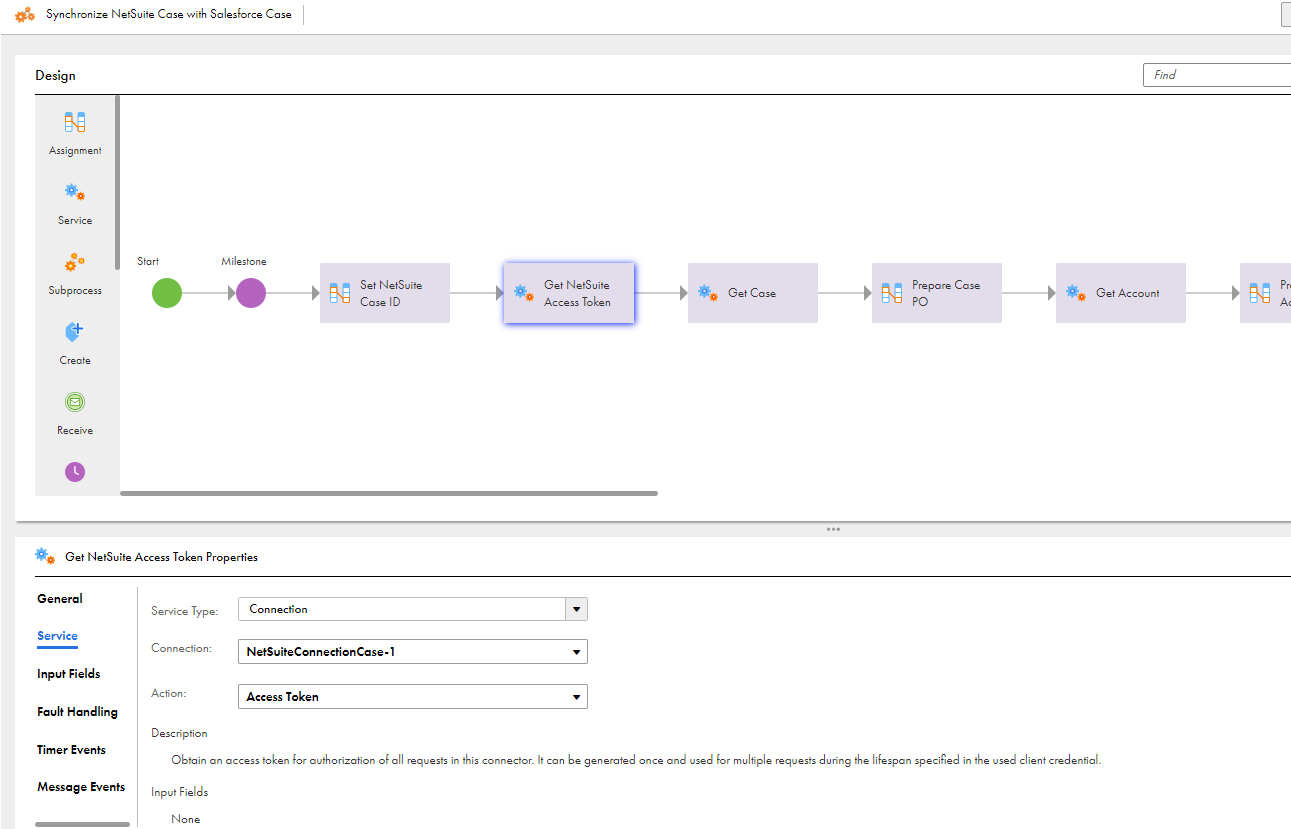Click the canvas horizontal scrollbar
The width and height of the screenshot is (1291, 829).
click(389, 493)
